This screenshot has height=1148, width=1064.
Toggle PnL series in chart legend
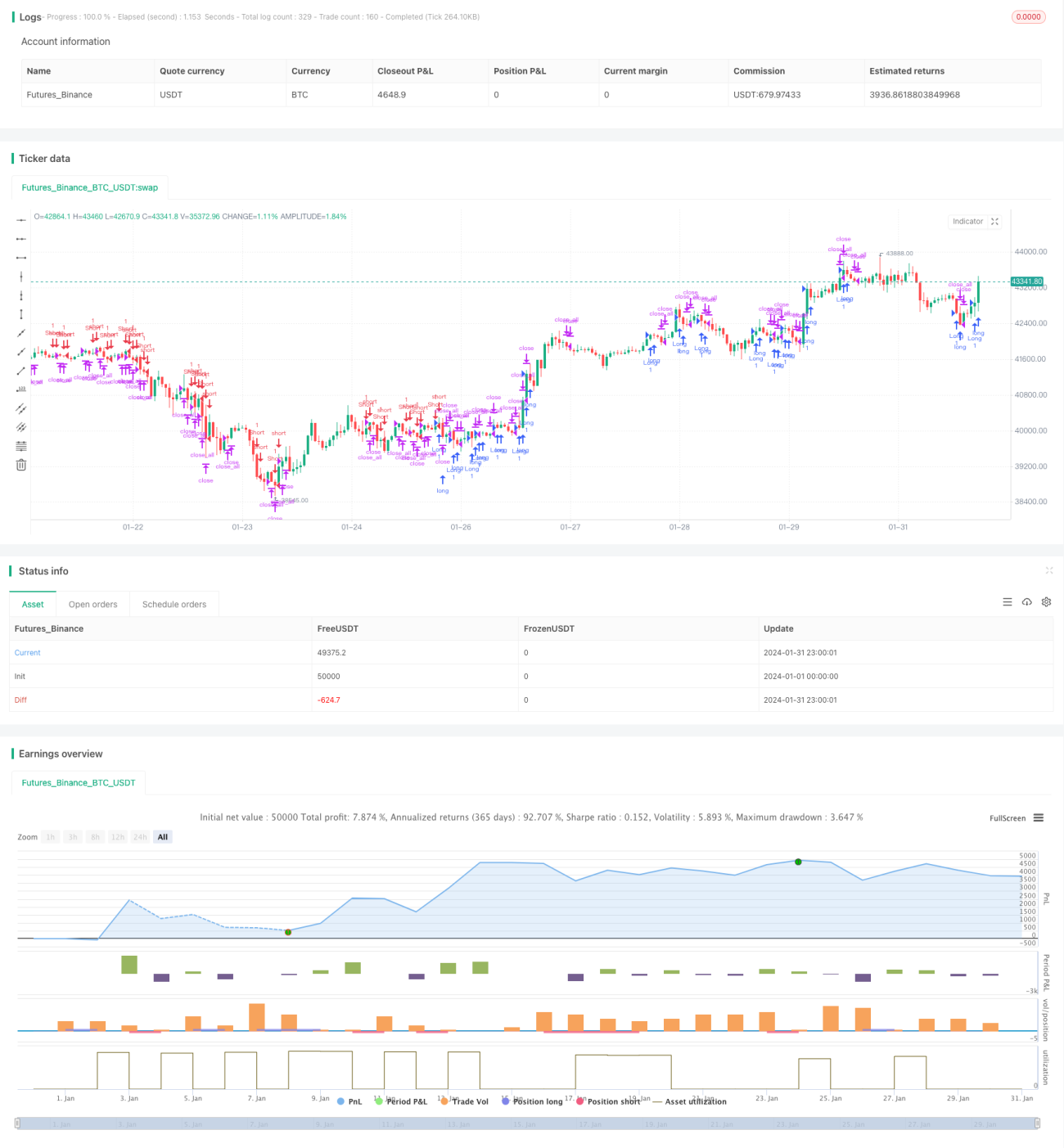(349, 1101)
